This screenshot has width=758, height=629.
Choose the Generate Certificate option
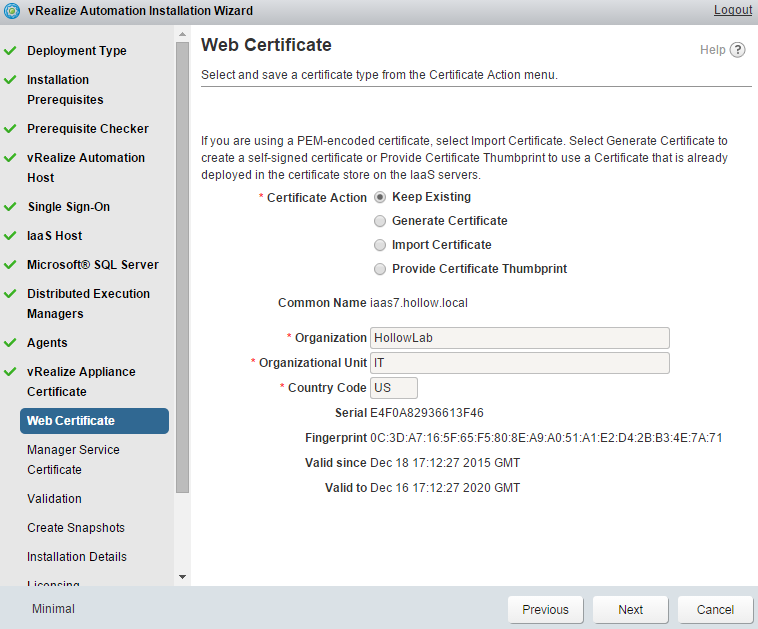(x=380, y=221)
